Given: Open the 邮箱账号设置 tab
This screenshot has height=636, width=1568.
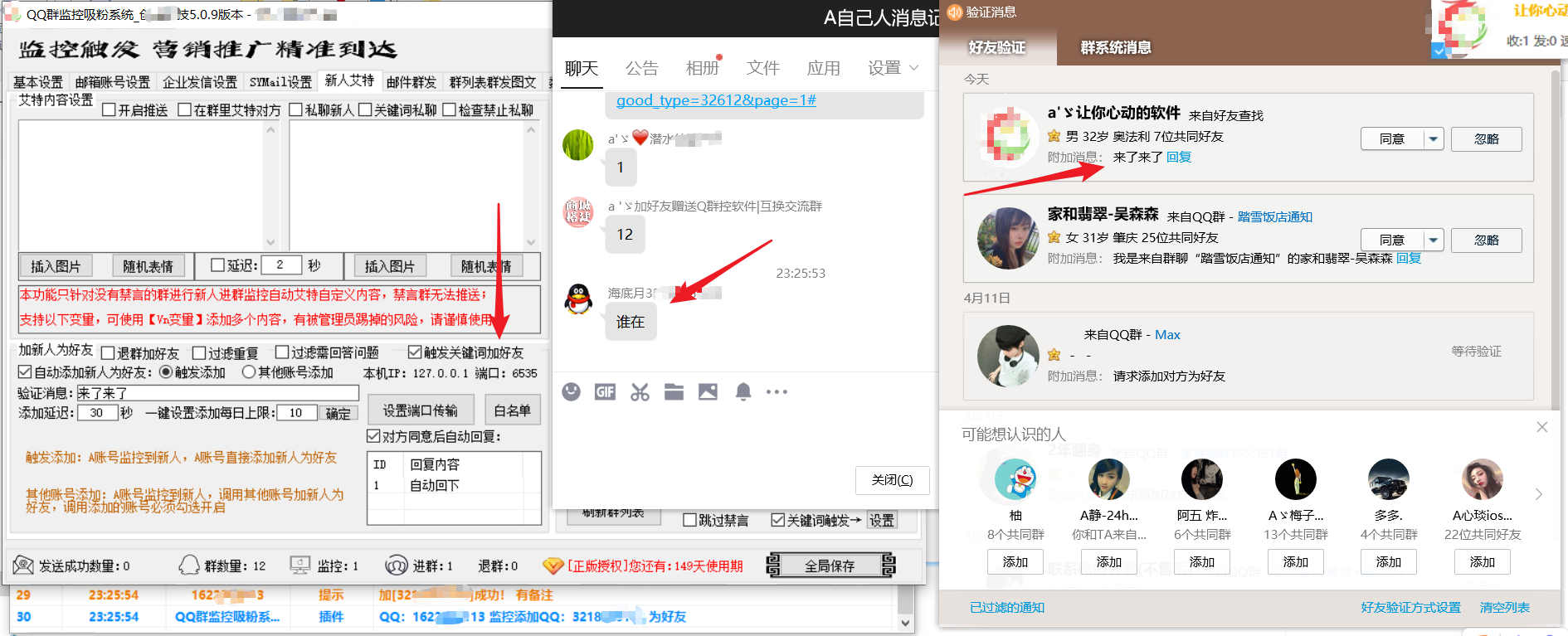Looking at the screenshot, I should click(x=113, y=82).
